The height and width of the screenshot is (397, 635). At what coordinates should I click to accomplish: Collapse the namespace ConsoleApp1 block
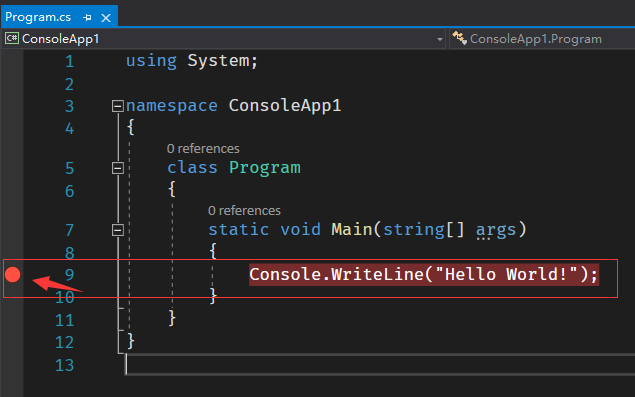coord(117,106)
